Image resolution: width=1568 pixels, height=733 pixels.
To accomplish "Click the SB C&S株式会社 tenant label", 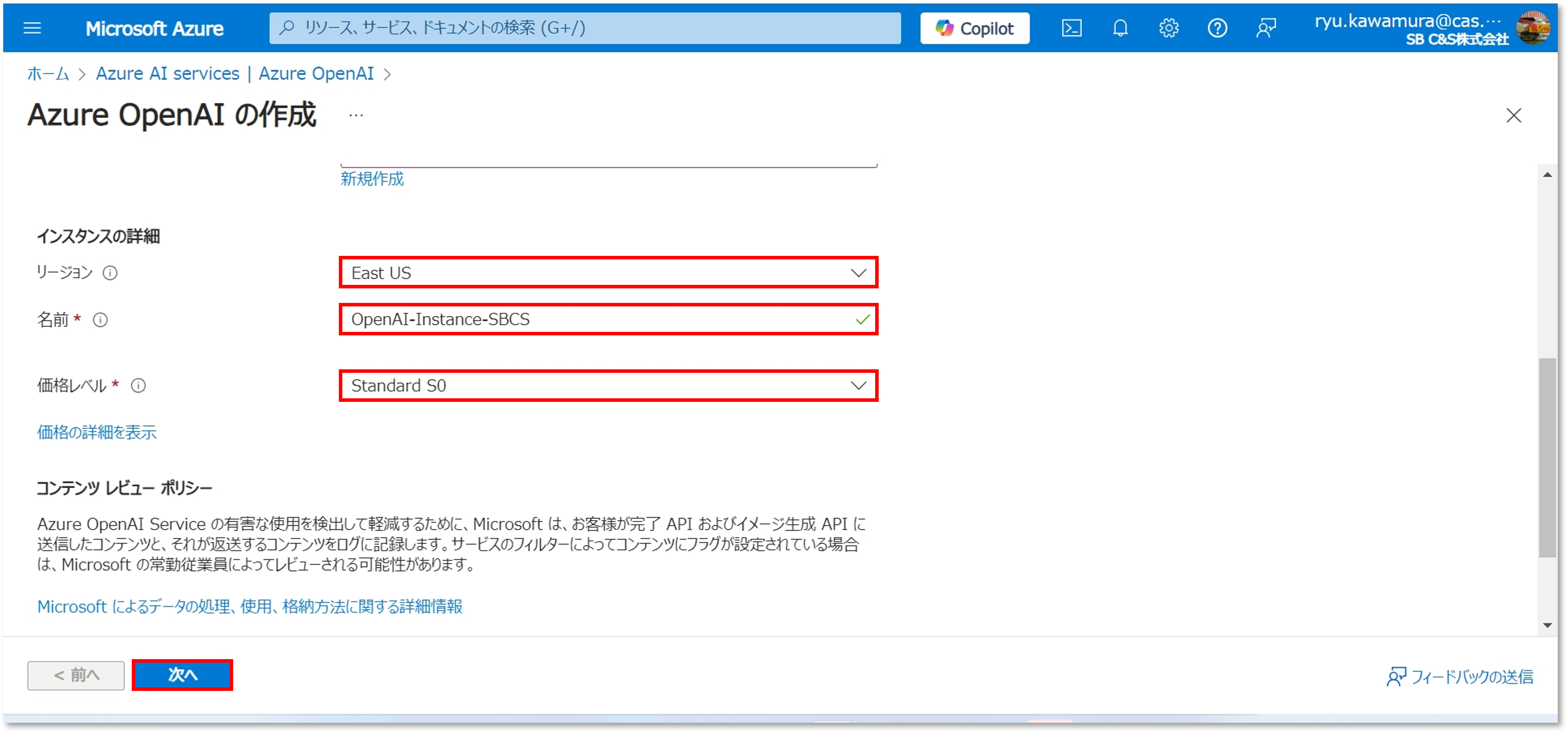I will point(1457,40).
